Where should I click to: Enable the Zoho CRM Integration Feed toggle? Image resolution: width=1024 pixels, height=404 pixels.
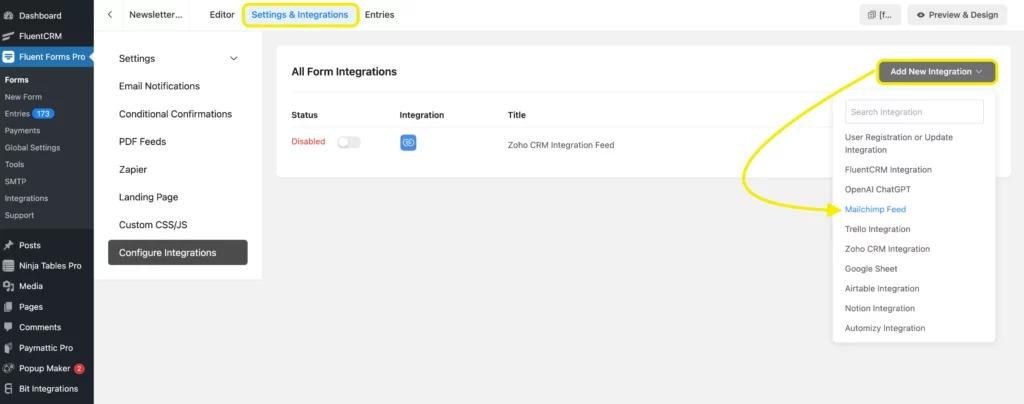(x=349, y=142)
